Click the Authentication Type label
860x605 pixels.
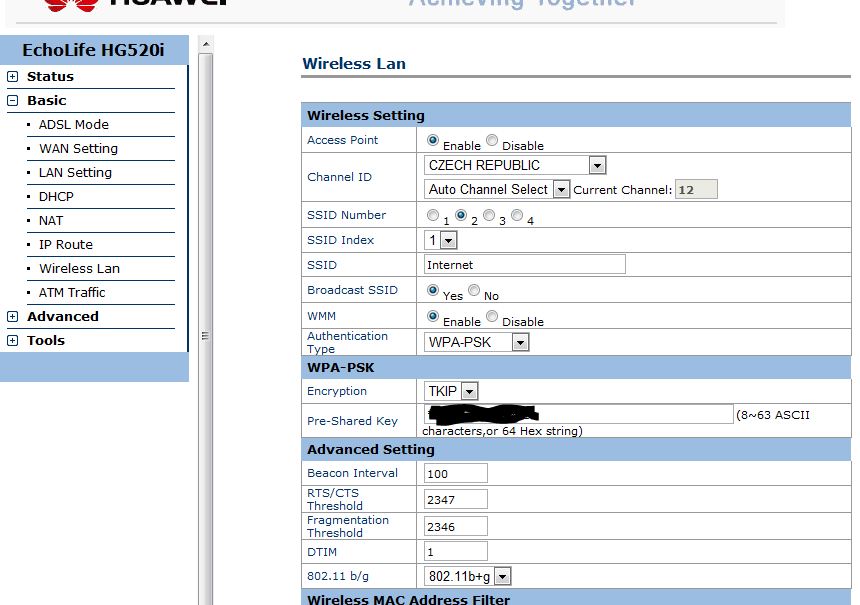[347, 342]
